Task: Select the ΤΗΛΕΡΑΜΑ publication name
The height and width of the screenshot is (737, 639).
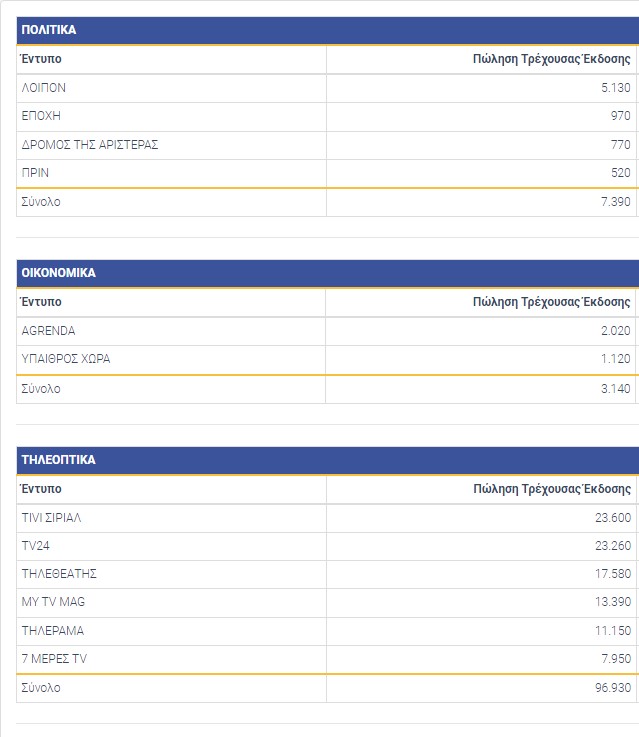Action: click(x=53, y=631)
